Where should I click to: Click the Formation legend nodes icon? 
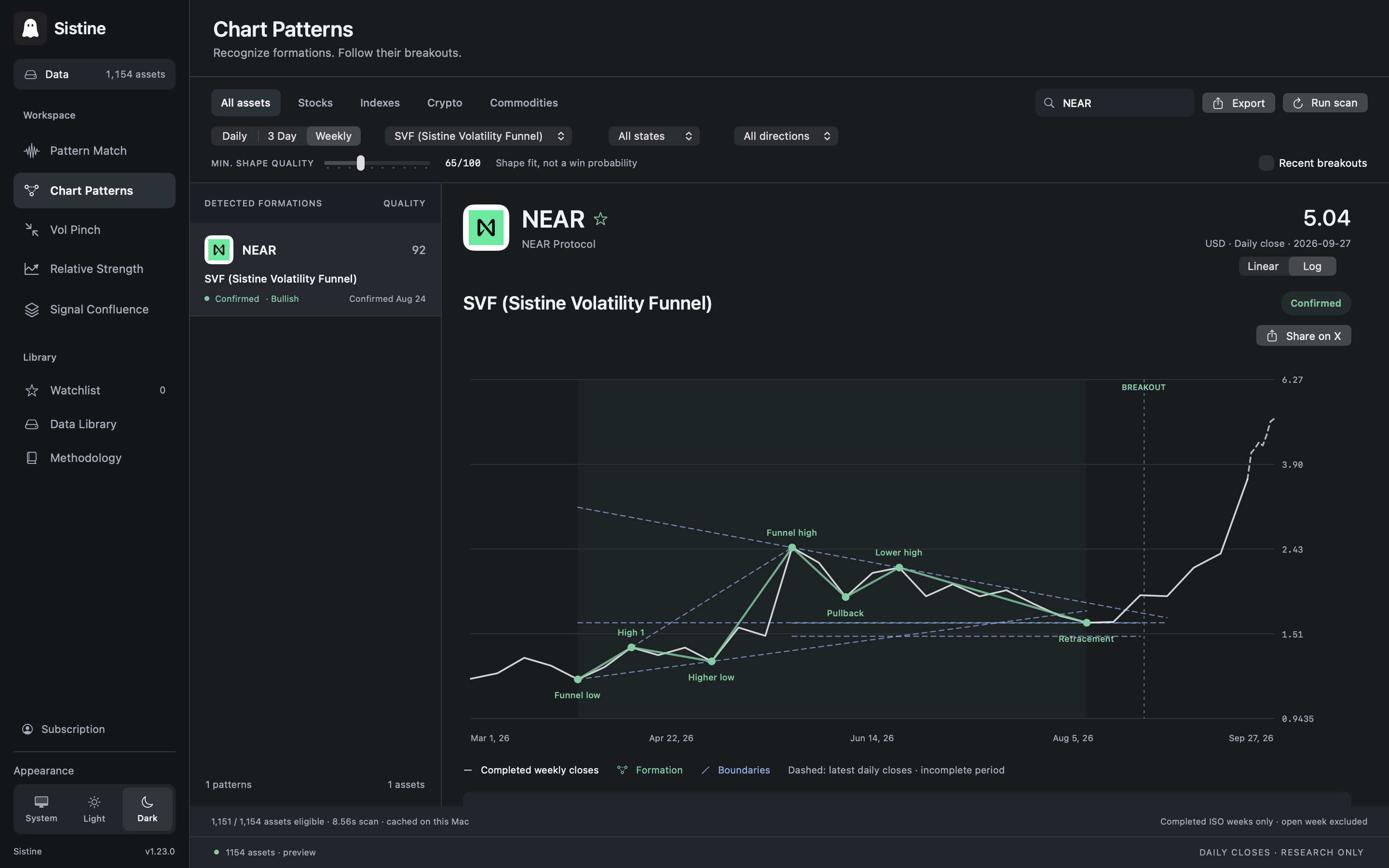622,770
